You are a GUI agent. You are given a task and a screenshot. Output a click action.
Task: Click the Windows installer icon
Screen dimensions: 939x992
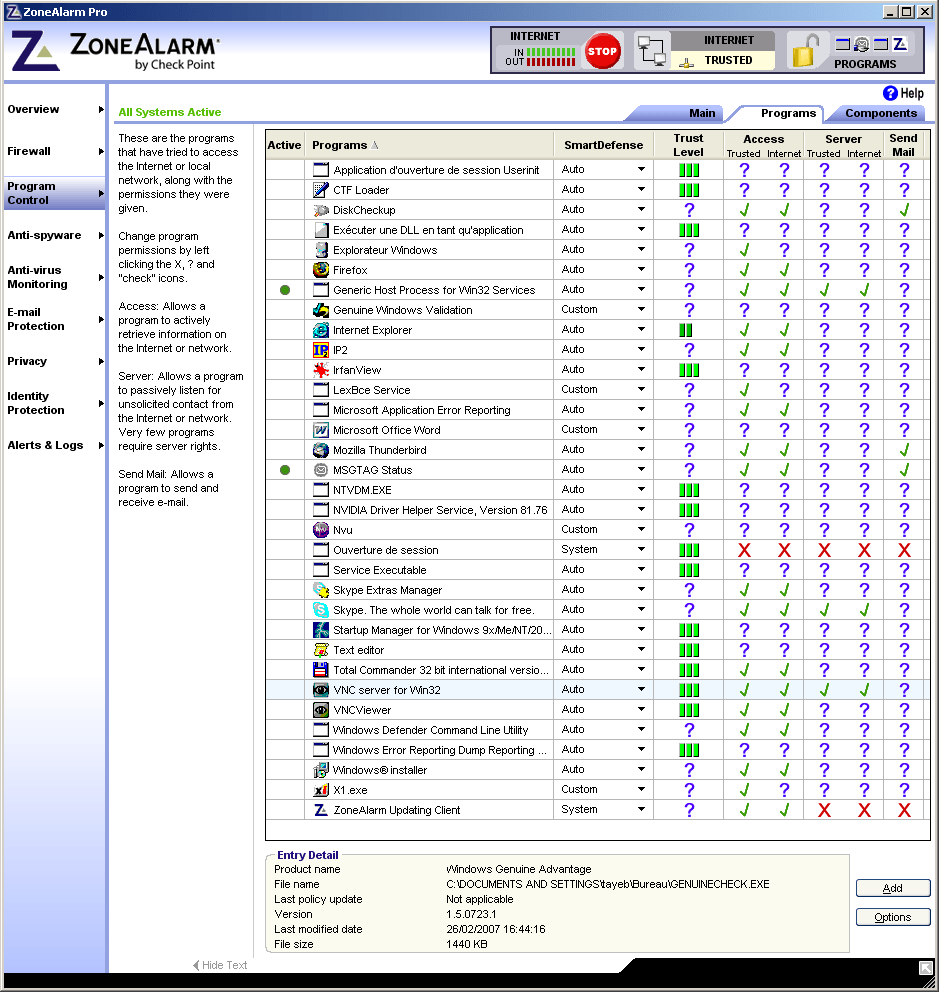(x=321, y=770)
